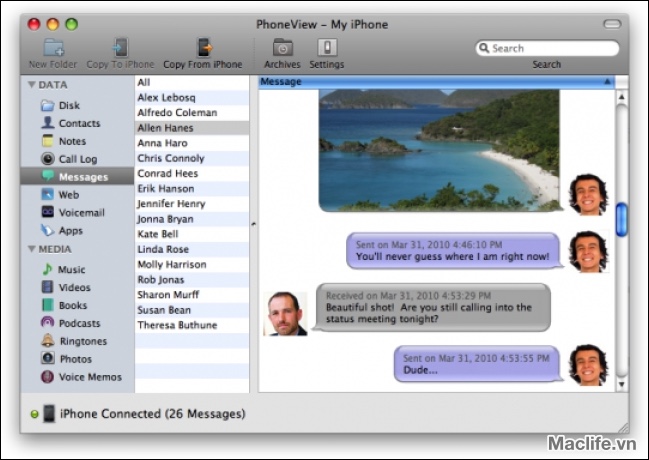
Task: Open the Ringtones bell icon
Action: [48, 341]
